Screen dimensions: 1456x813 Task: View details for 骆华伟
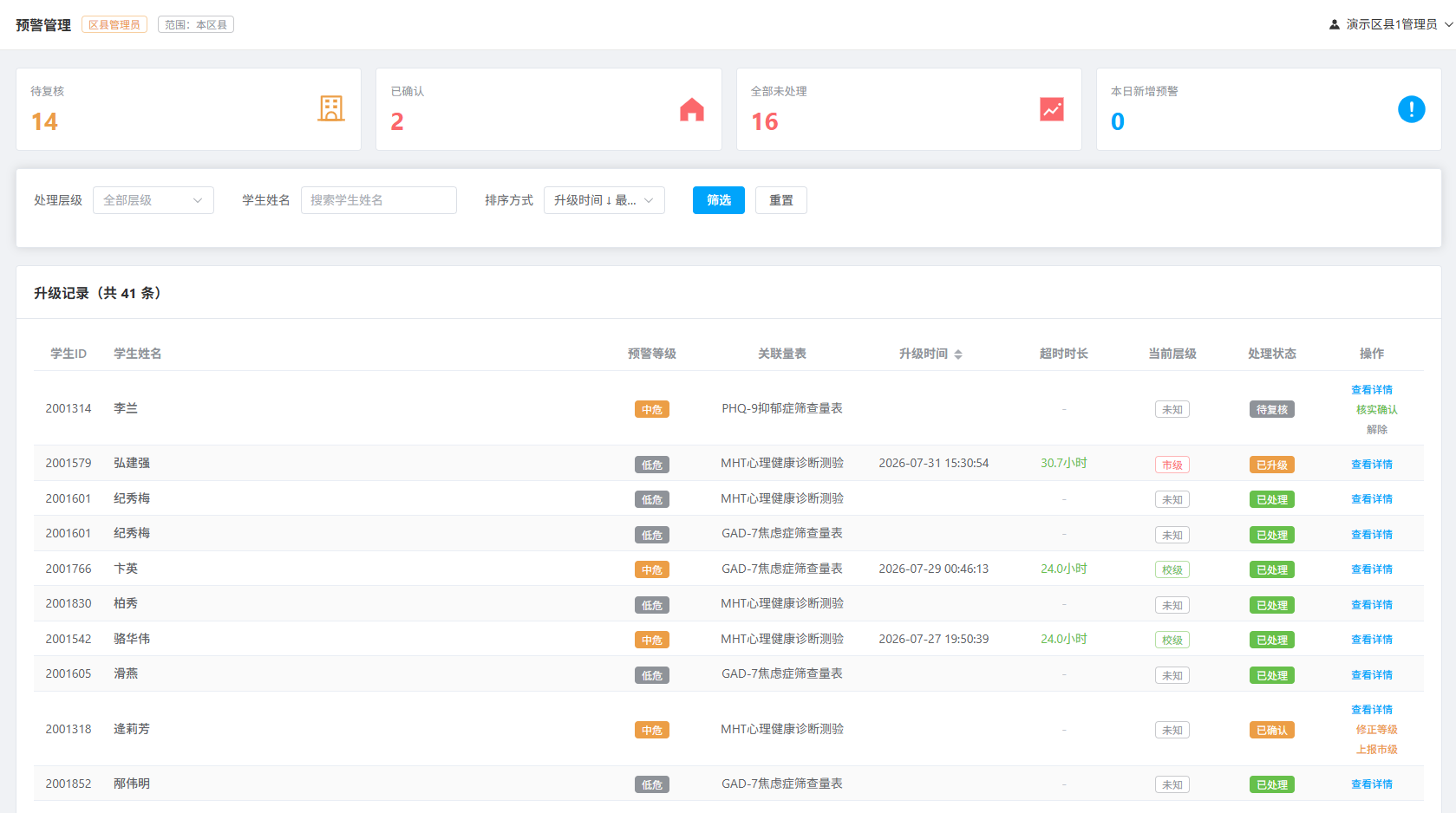(1372, 640)
